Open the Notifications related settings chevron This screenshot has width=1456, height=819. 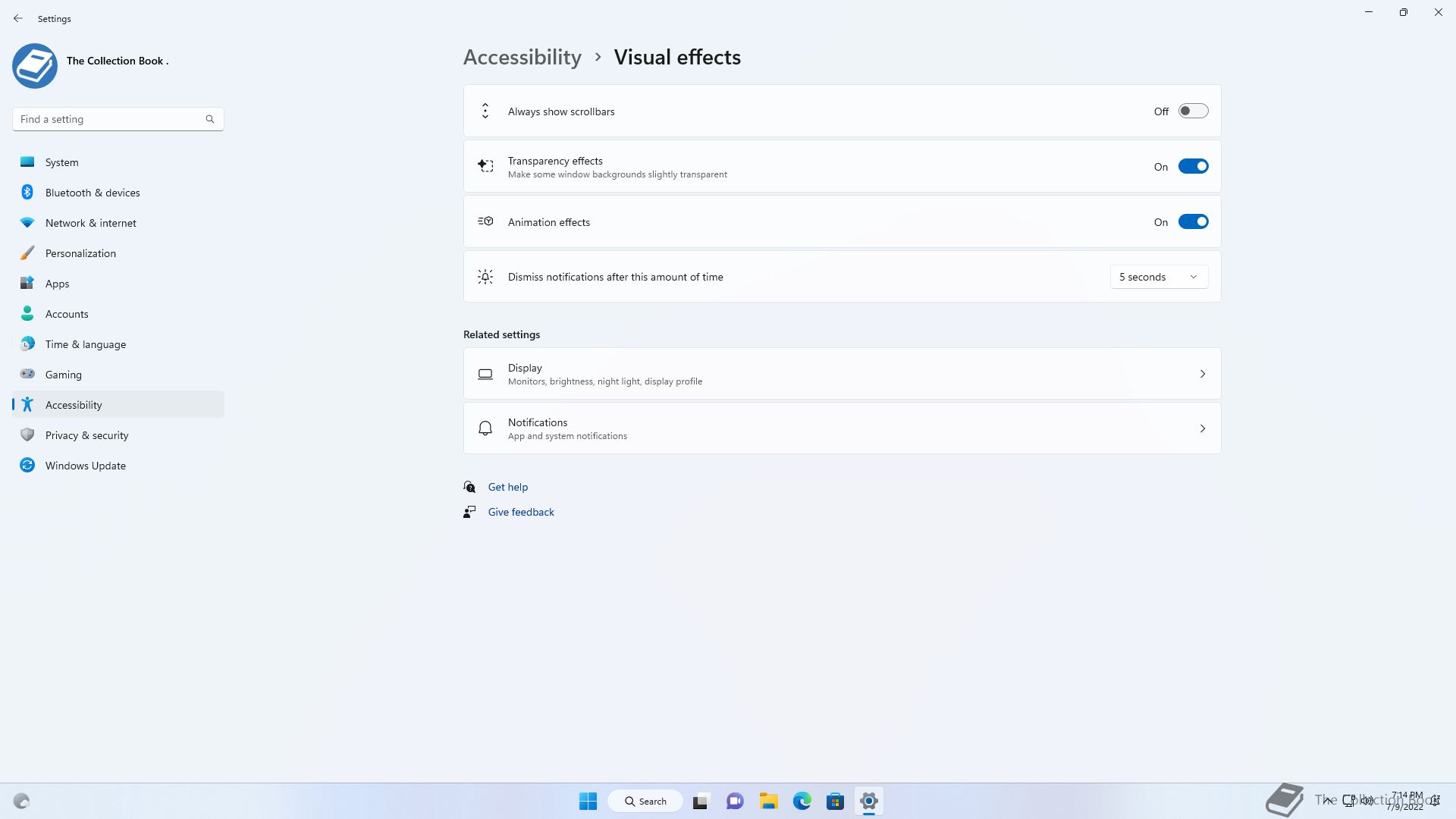point(1202,428)
